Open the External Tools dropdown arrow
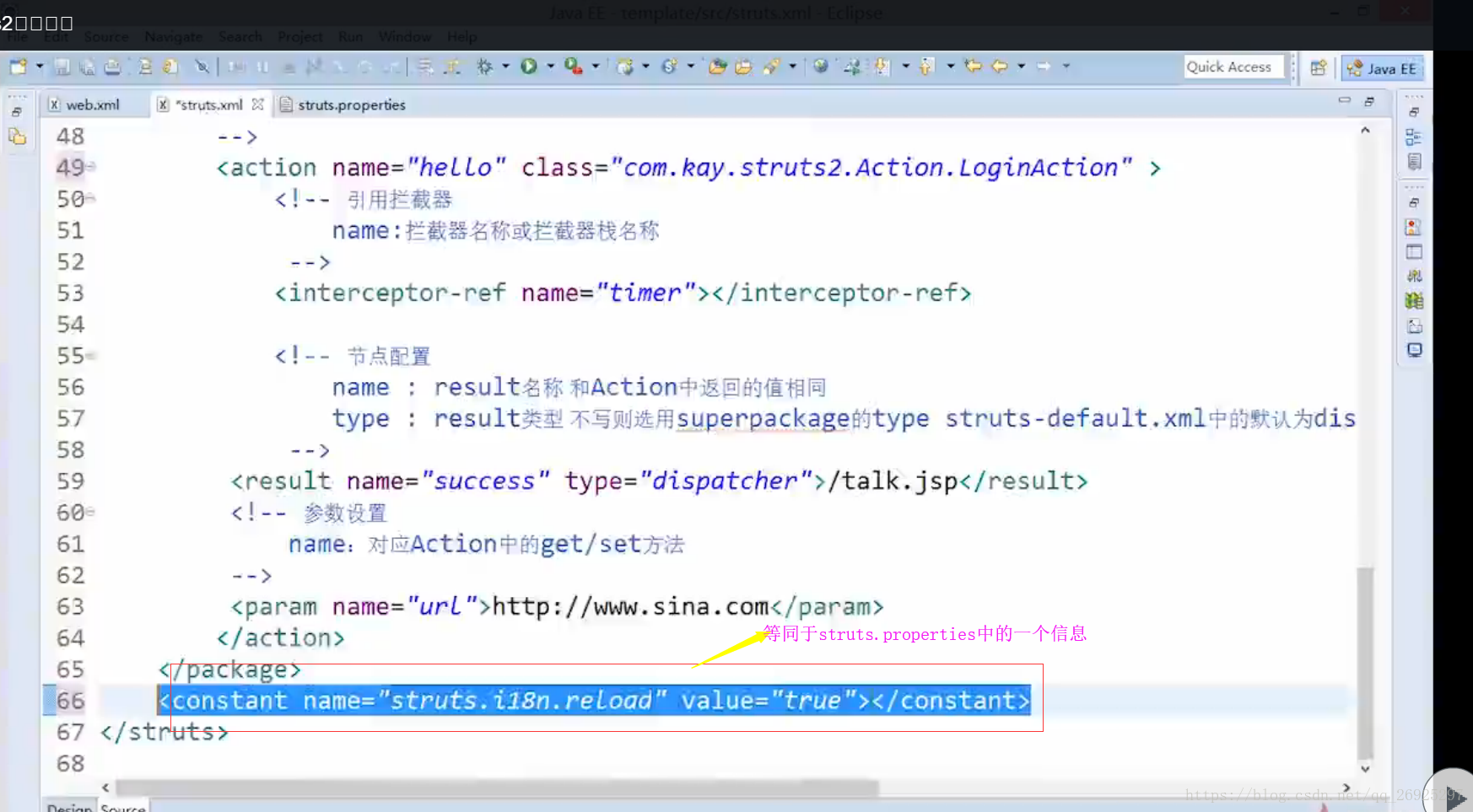This screenshot has width=1473, height=812. tap(595, 66)
